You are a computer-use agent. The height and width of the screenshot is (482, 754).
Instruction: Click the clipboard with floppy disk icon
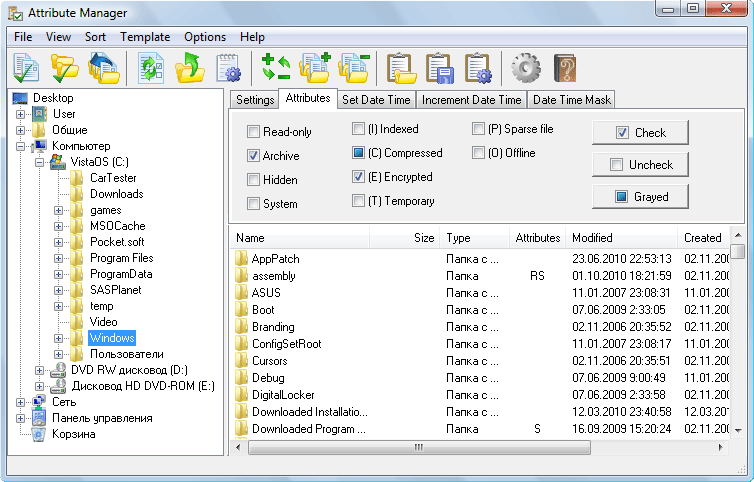(440, 68)
